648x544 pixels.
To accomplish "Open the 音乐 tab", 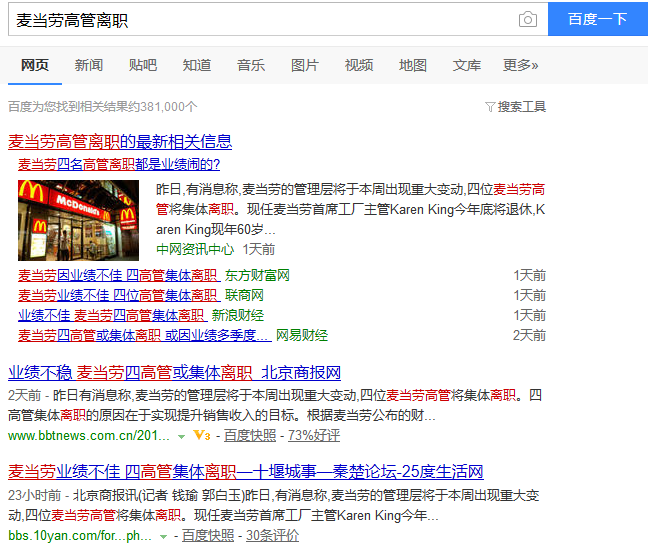I will [251, 65].
